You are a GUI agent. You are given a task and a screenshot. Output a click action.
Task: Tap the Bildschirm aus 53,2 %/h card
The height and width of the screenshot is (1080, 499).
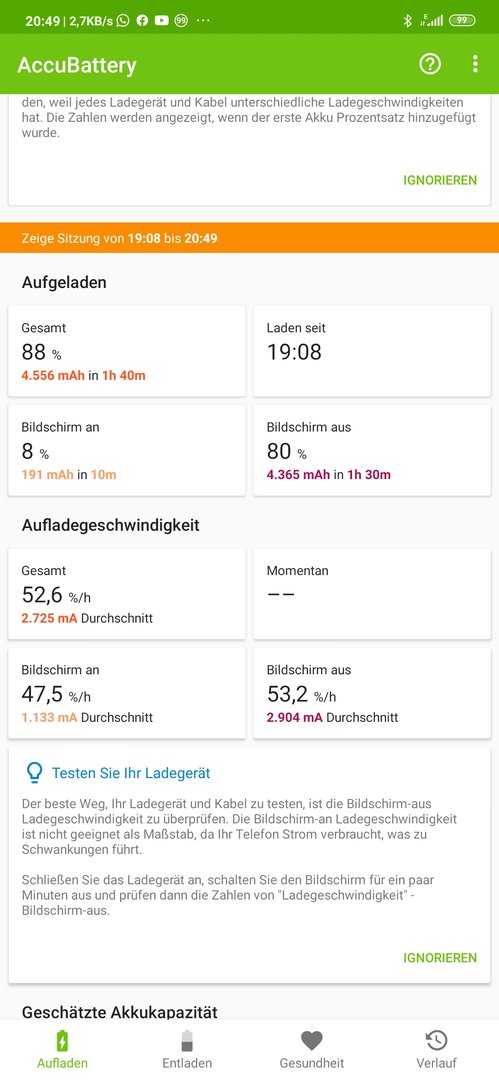coord(372,693)
